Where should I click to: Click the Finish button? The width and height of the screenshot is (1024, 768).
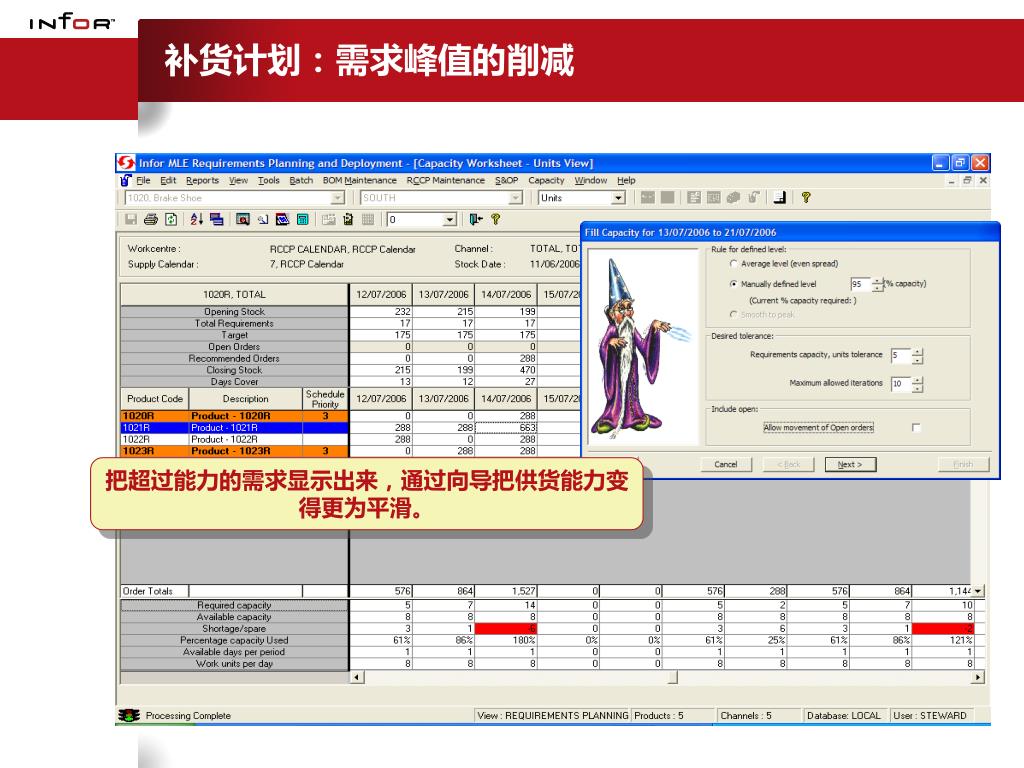(963, 464)
